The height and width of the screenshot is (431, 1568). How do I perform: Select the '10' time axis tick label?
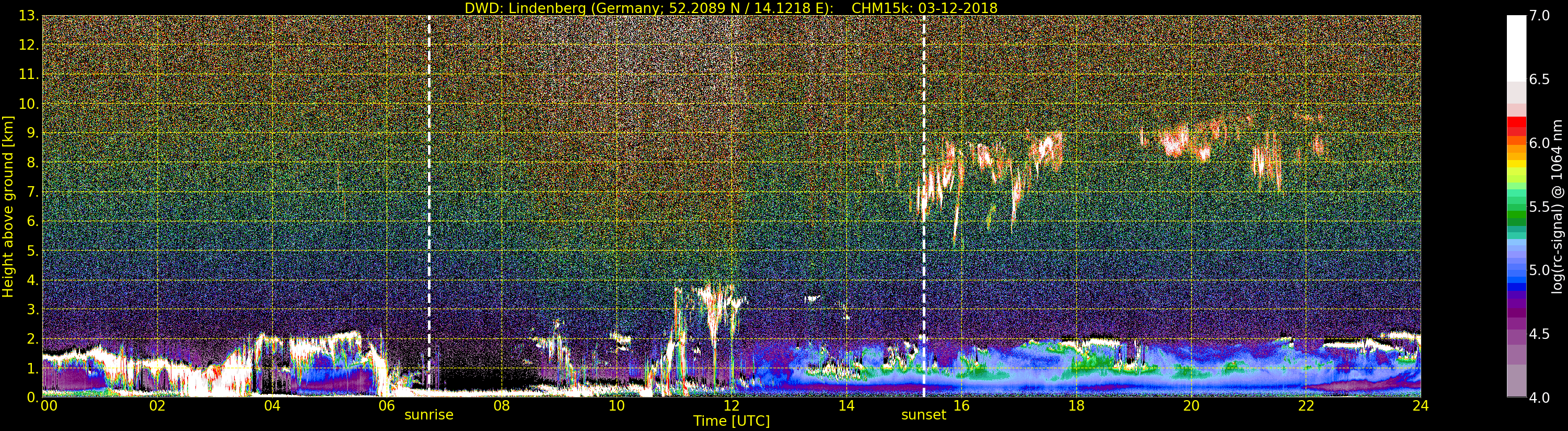tap(617, 406)
